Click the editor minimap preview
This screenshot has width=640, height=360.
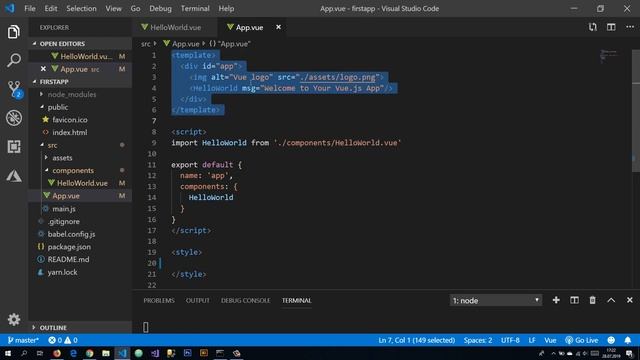(609, 56)
